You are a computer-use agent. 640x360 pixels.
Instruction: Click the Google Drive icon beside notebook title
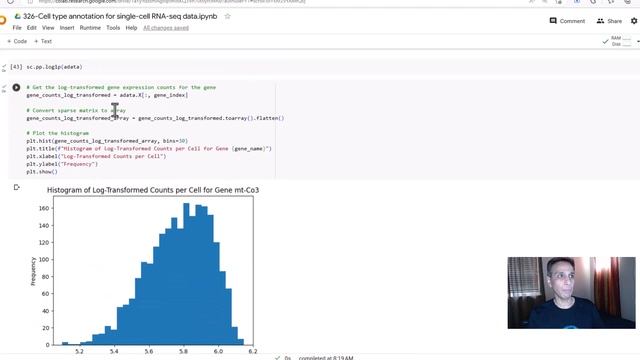18,16
